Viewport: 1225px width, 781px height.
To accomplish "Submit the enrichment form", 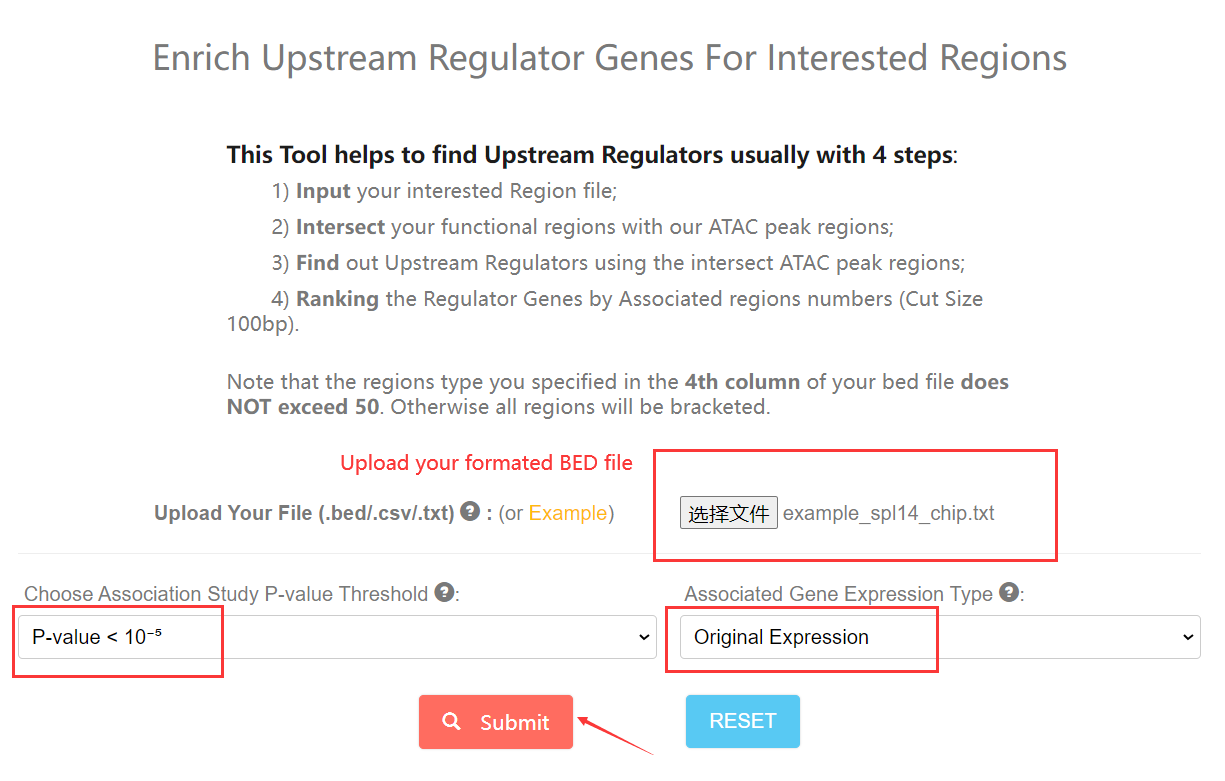I will [496, 722].
